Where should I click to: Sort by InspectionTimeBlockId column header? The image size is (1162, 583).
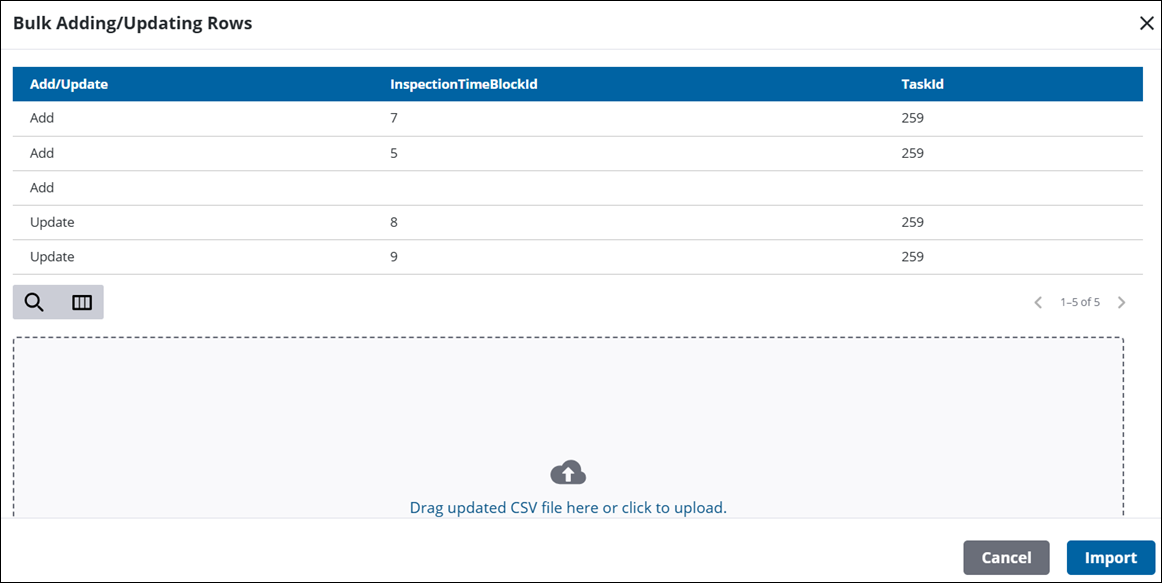(464, 84)
